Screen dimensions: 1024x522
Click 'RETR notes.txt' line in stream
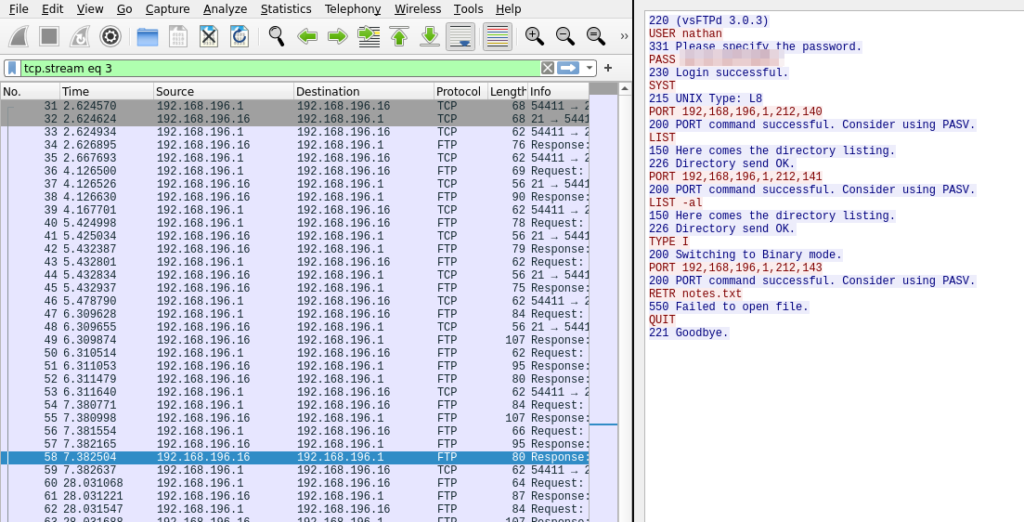[695, 294]
